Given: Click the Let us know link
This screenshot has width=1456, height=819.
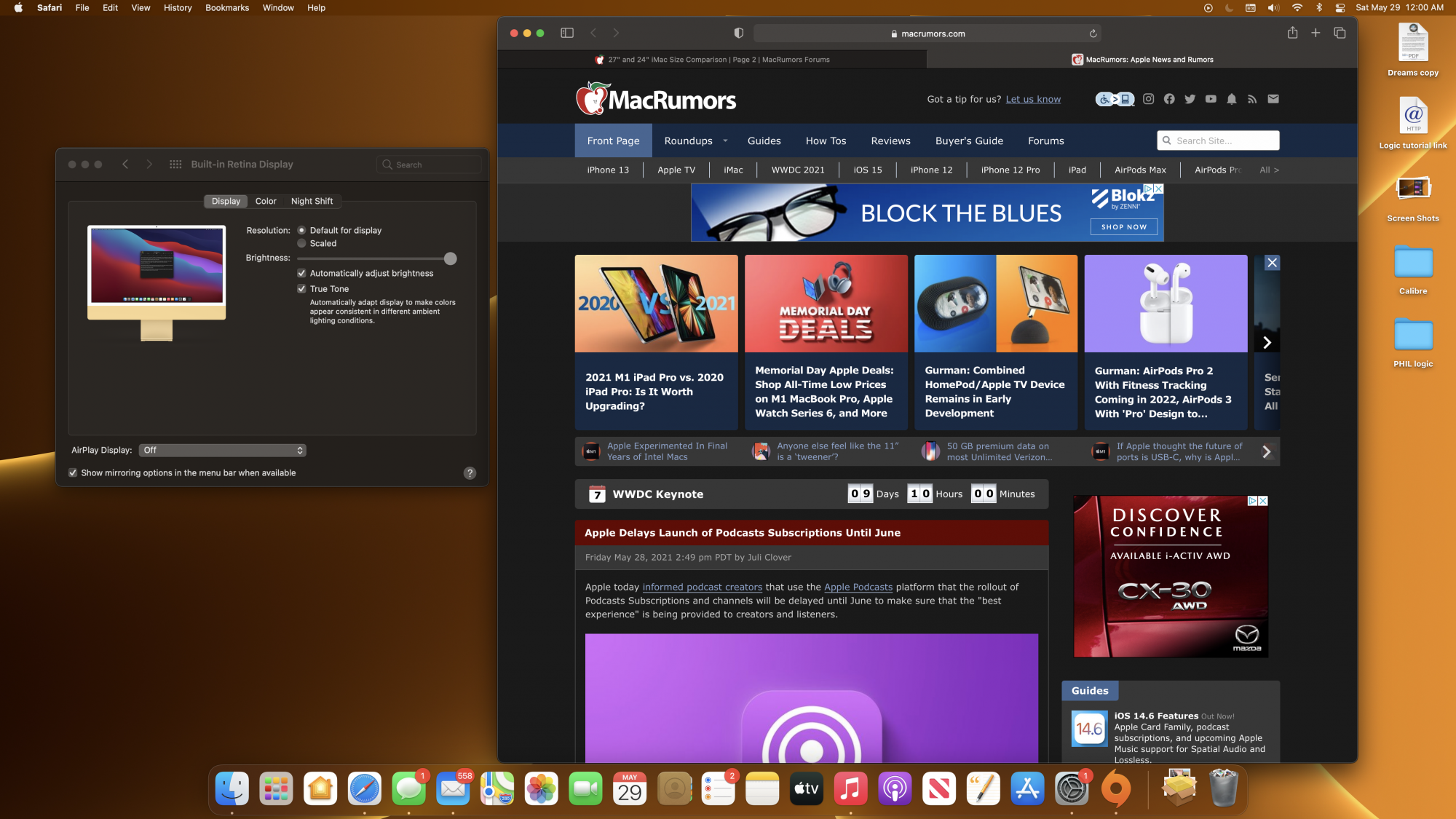Looking at the screenshot, I should pyautogui.click(x=1033, y=99).
